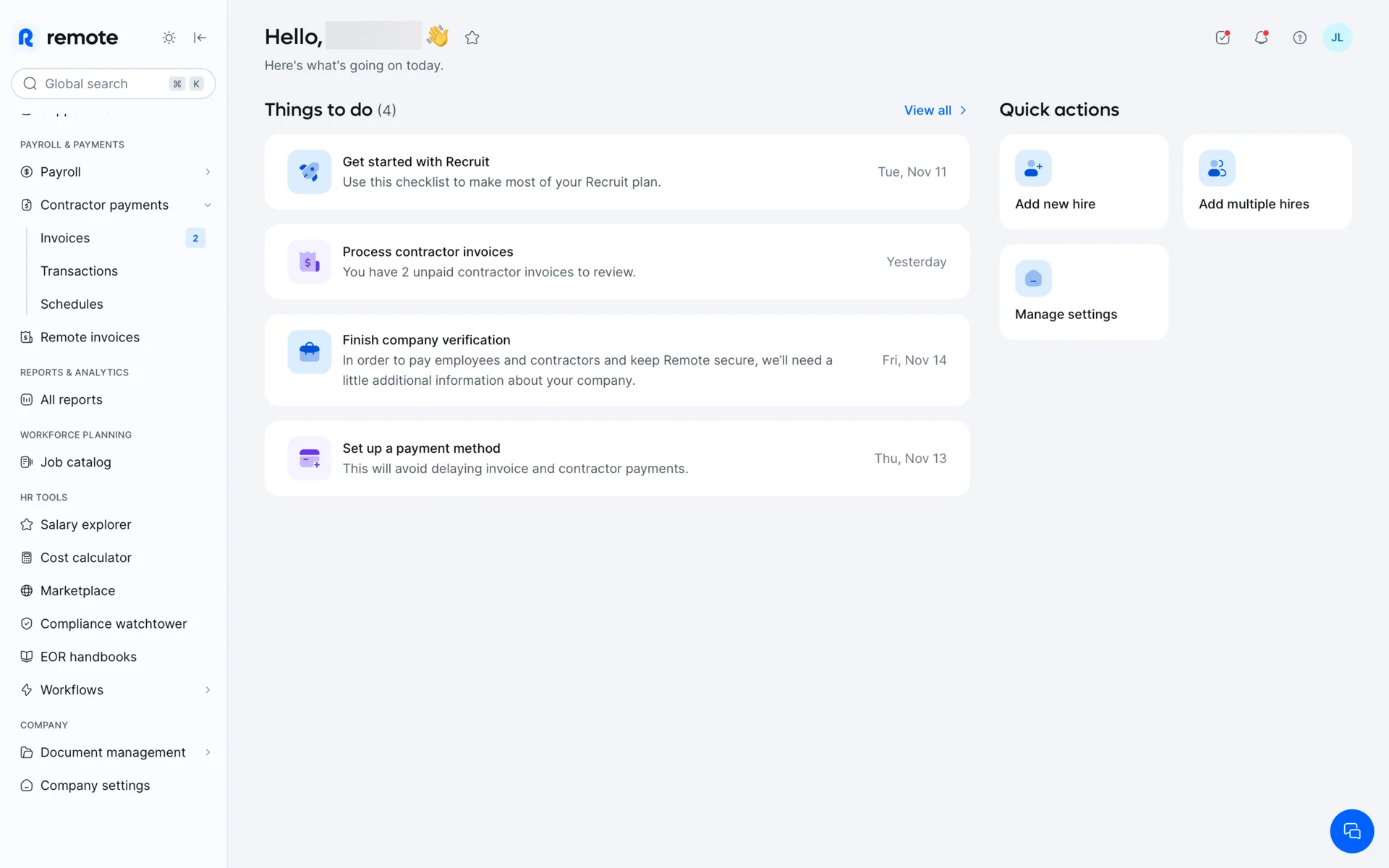Go to Salary explorer
Image resolution: width=1389 pixels, height=868 pixels.
coord(85,524)
